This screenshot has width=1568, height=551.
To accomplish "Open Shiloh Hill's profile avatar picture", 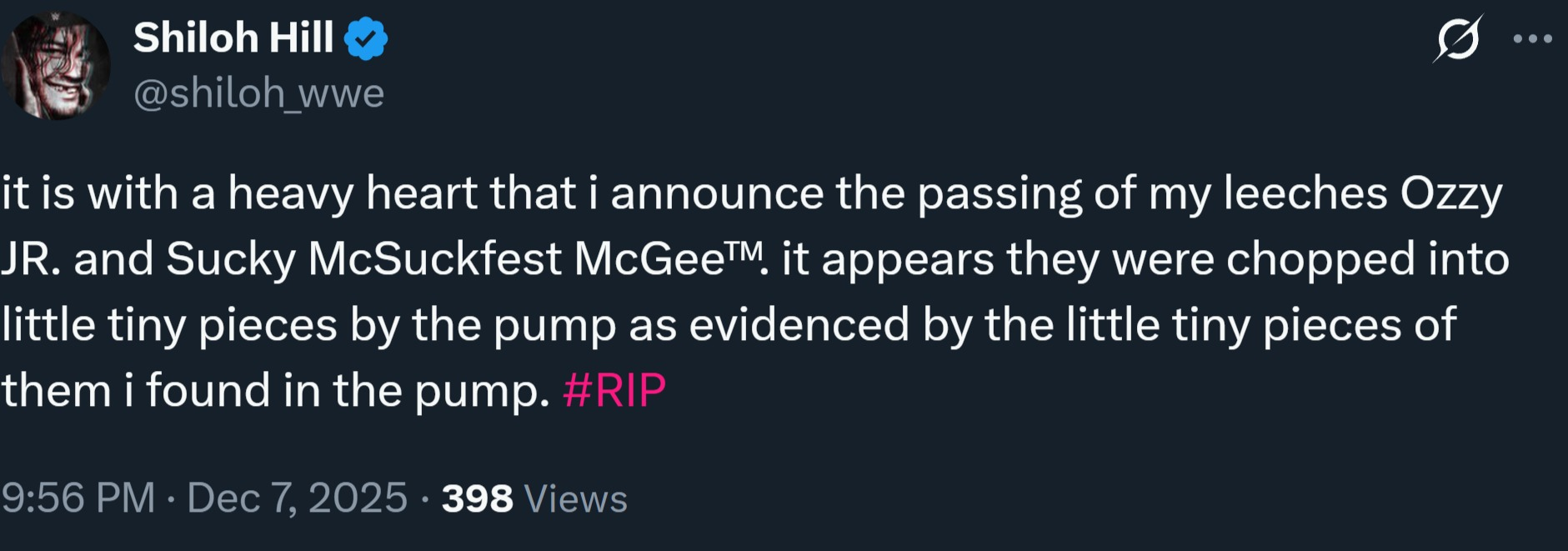I will pyautogui.click(x=56, y=65).
